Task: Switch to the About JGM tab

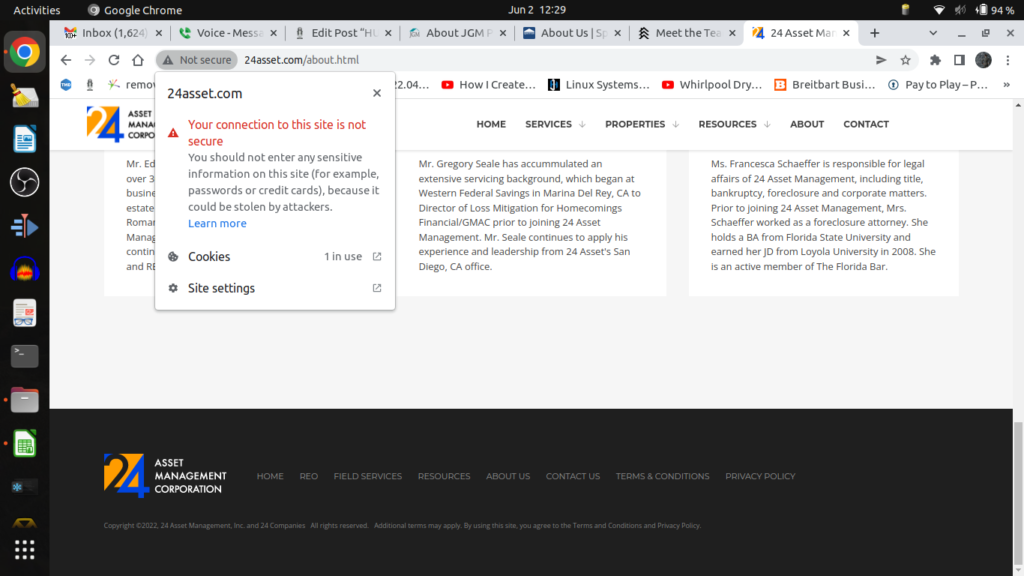Action: coord(458,33)
